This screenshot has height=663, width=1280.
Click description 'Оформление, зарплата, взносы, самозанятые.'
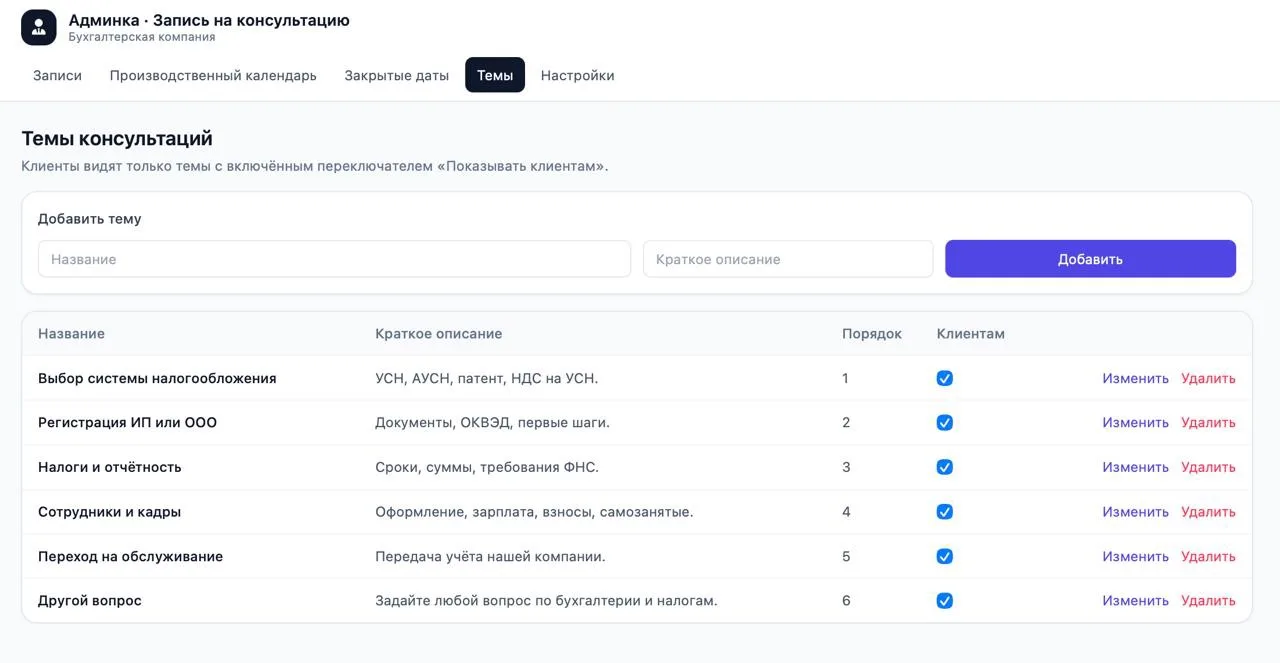[x=534, y=512]
